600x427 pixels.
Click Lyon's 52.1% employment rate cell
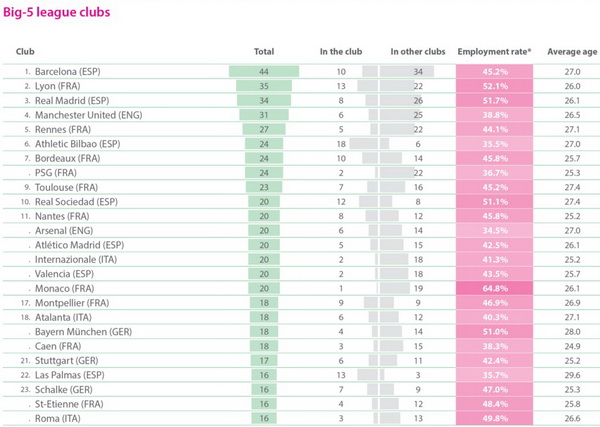point(494,86)
